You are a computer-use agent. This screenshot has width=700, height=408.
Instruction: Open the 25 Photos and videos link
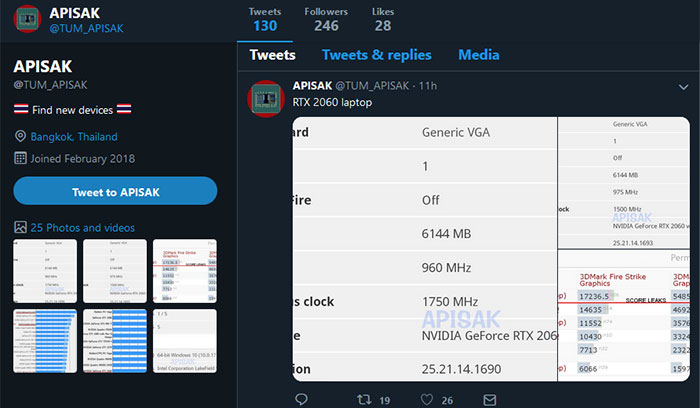[x=83, y=228]
